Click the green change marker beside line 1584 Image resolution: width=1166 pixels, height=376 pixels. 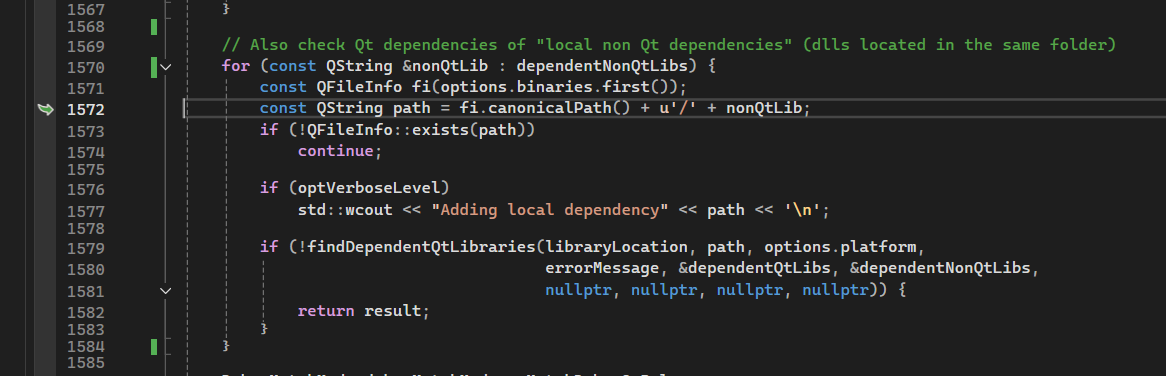[154, 347]
